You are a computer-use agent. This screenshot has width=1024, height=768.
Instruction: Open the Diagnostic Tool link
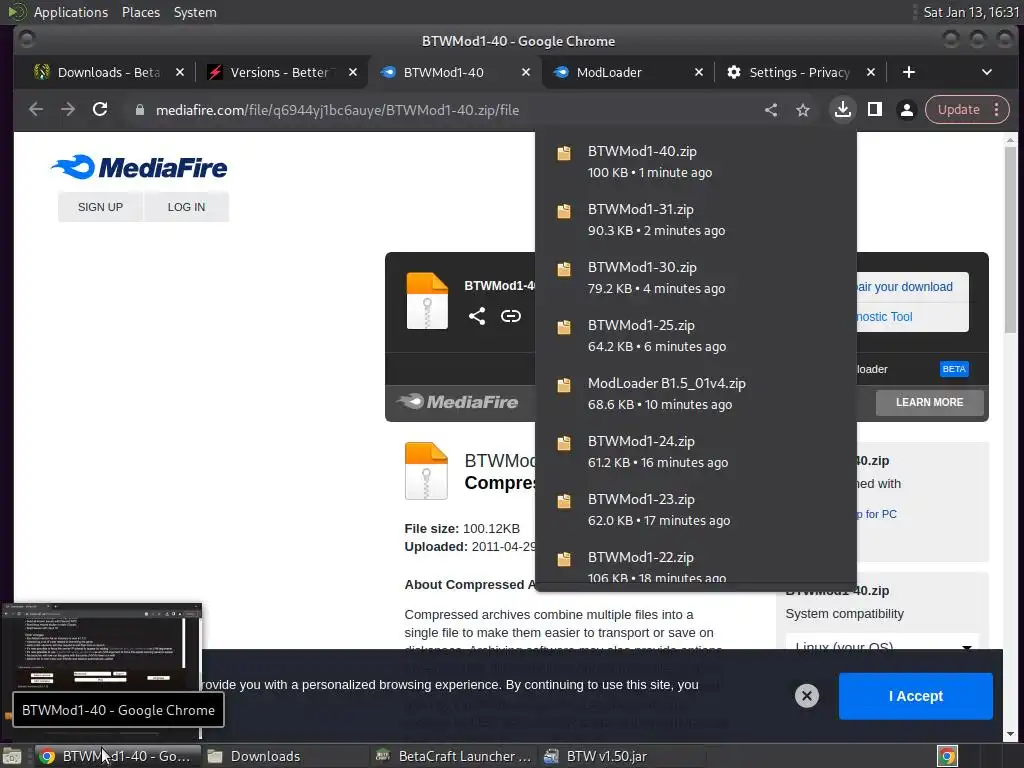pyautogui.click(x=884, y=317)
